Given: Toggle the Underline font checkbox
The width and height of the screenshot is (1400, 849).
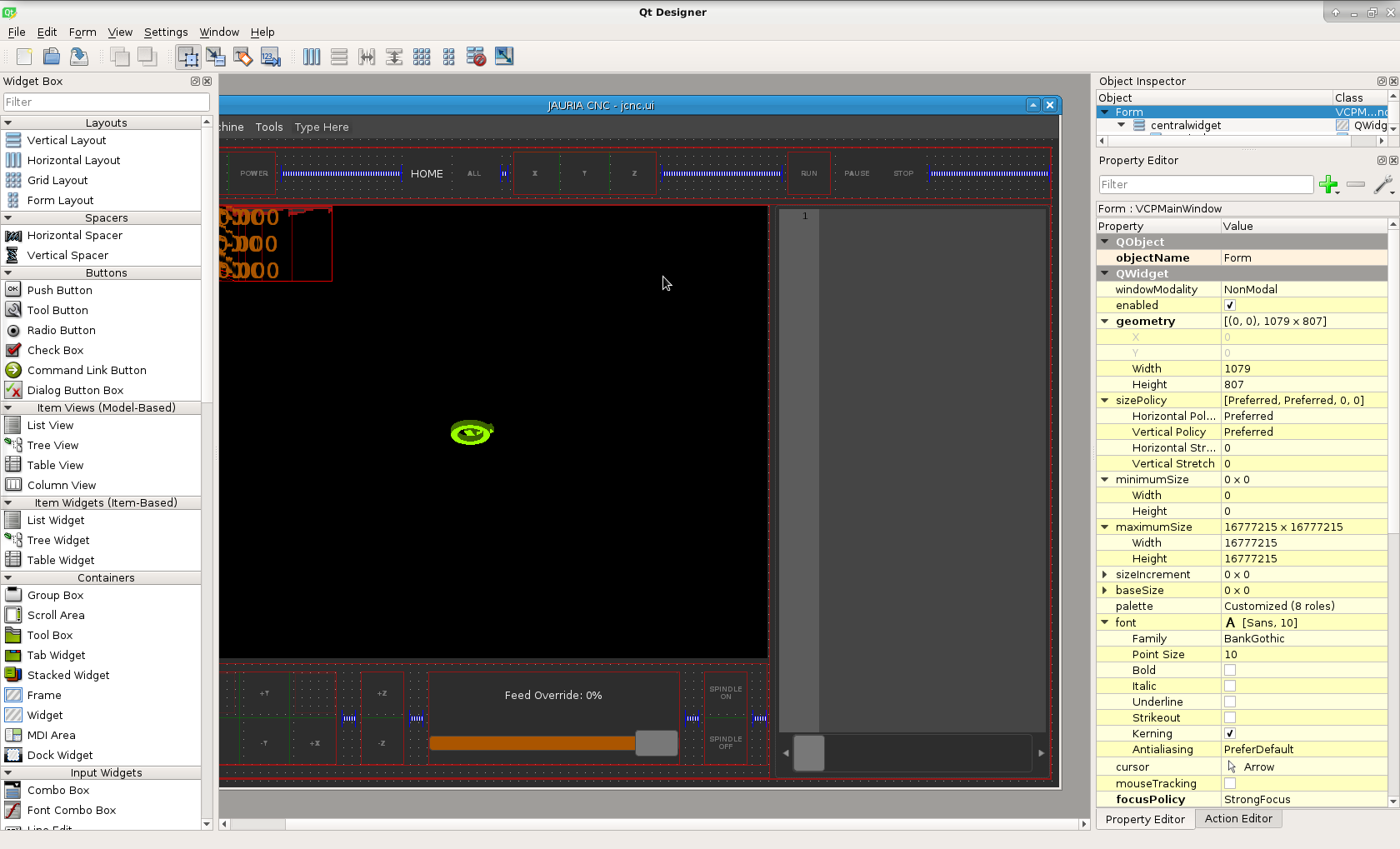Looking at the screenshot, I should click(1230, 702).
